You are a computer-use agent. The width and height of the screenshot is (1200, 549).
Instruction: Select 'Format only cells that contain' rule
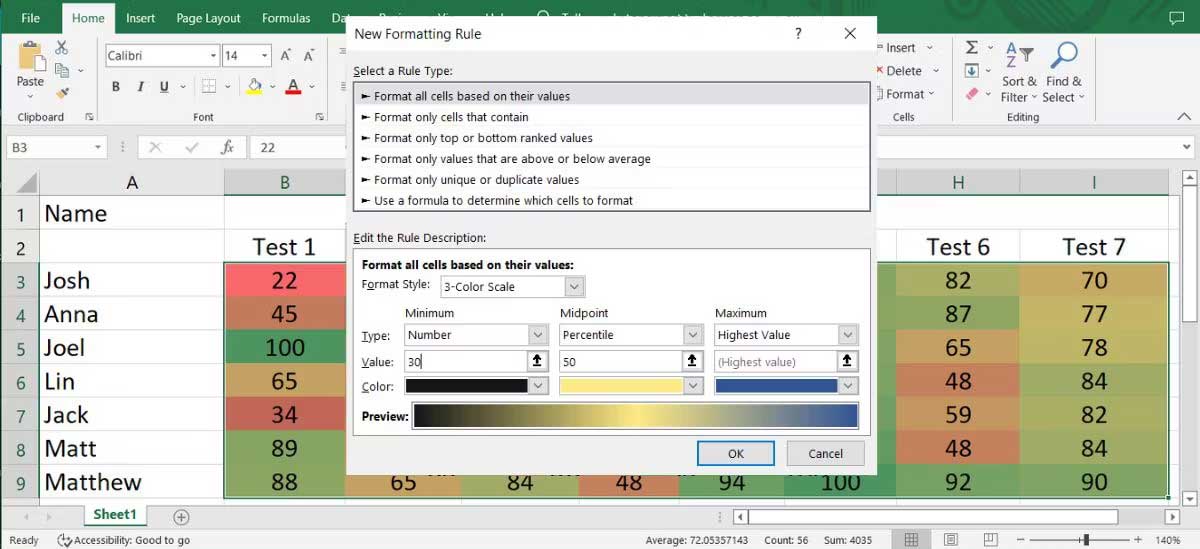611,117
